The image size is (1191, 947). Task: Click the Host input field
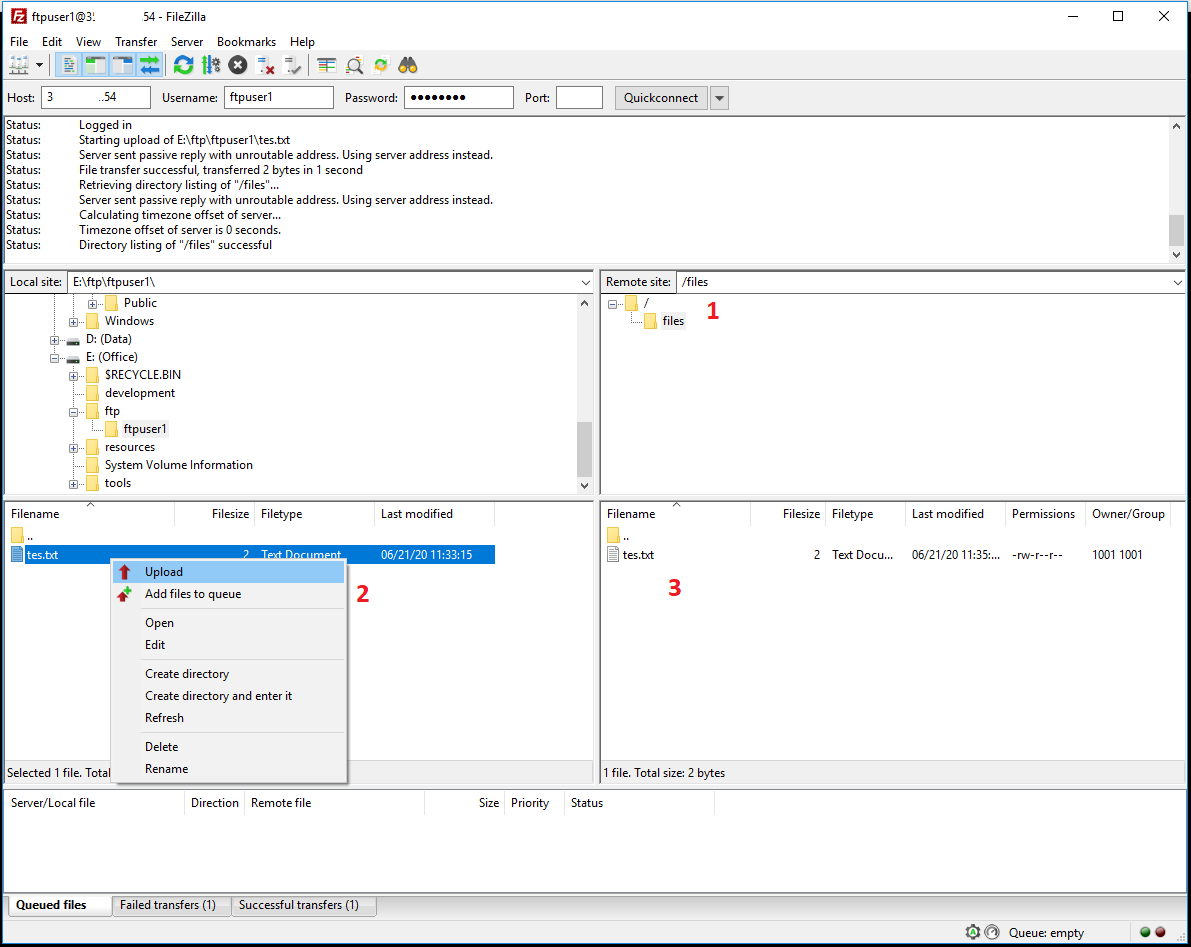(96, 97)
